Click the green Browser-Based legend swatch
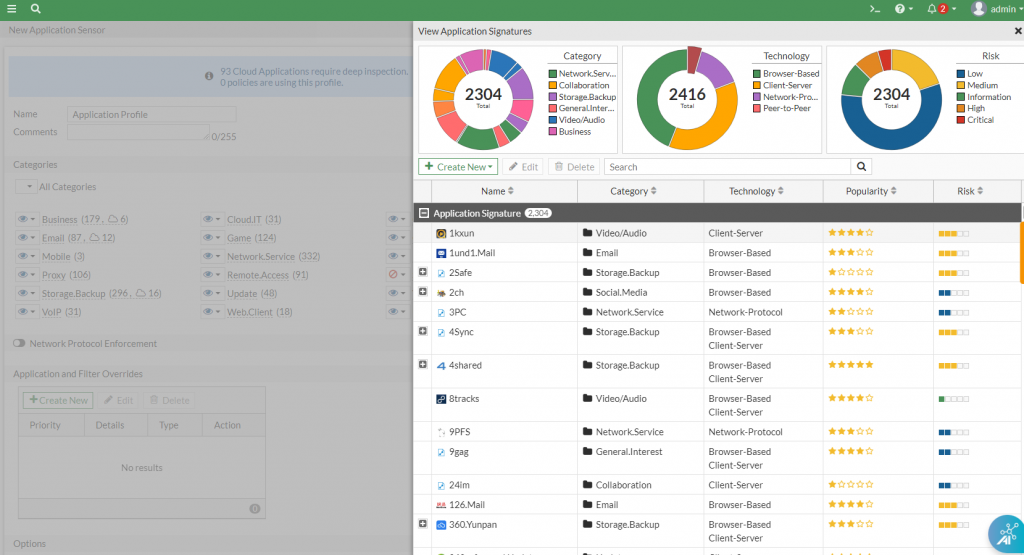 coord(757,74)
